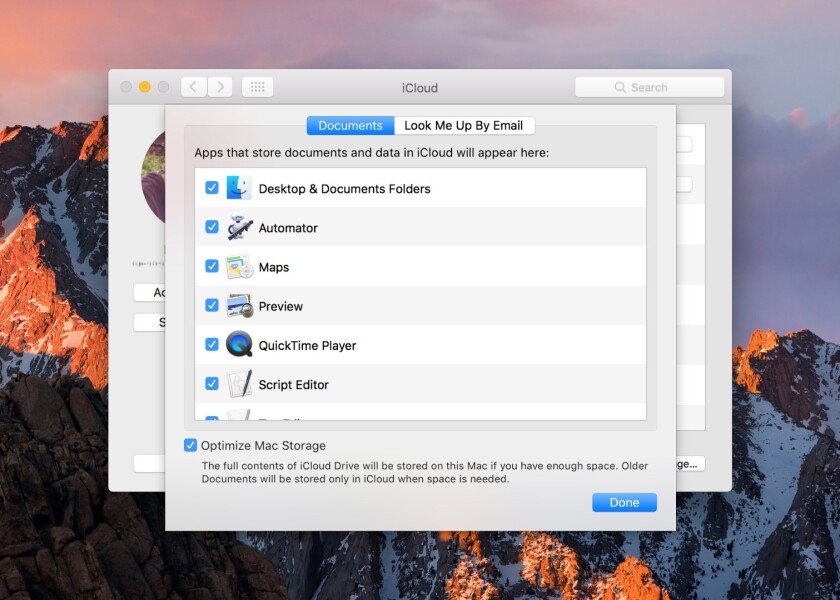Image resolution: width=840 pixels, height=600 pixels.
Task: Select the Maps row label
Action: (274, 267)
